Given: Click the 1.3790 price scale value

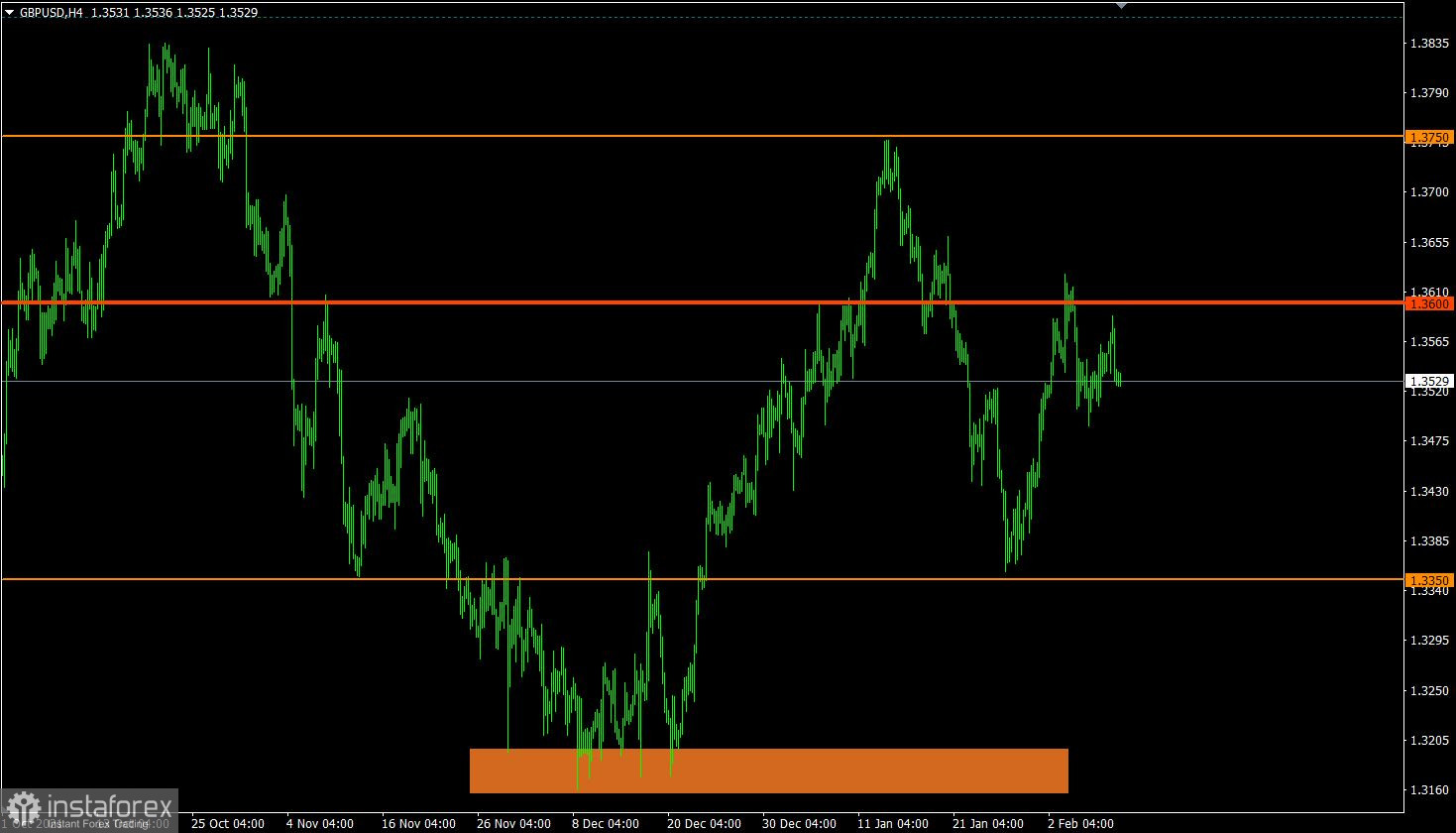Looking at the screenshot, I should coord(1429,92).
